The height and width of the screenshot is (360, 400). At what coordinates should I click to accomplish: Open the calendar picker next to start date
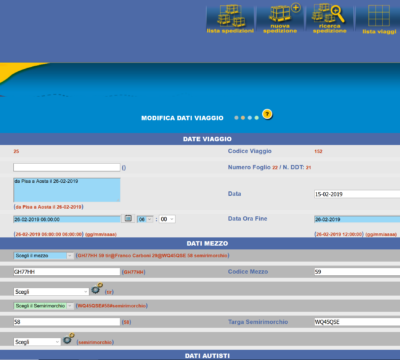click(x=128, y=219)
